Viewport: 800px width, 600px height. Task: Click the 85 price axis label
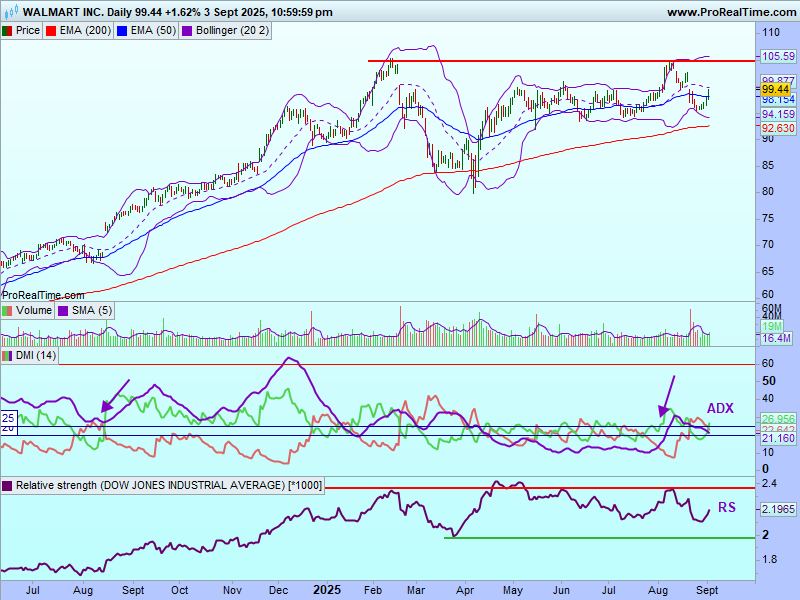(768, 165)
